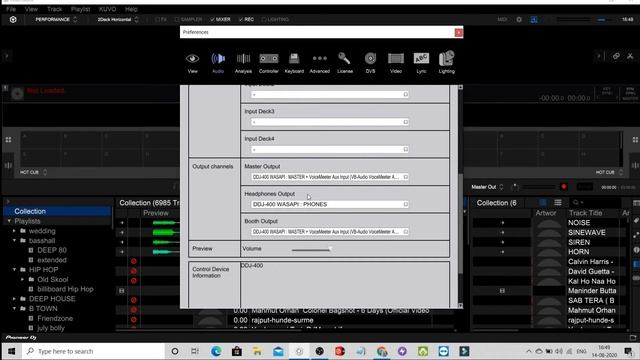Open the File menu
This screenshot has height=360, width=640.
click(11, 9)
